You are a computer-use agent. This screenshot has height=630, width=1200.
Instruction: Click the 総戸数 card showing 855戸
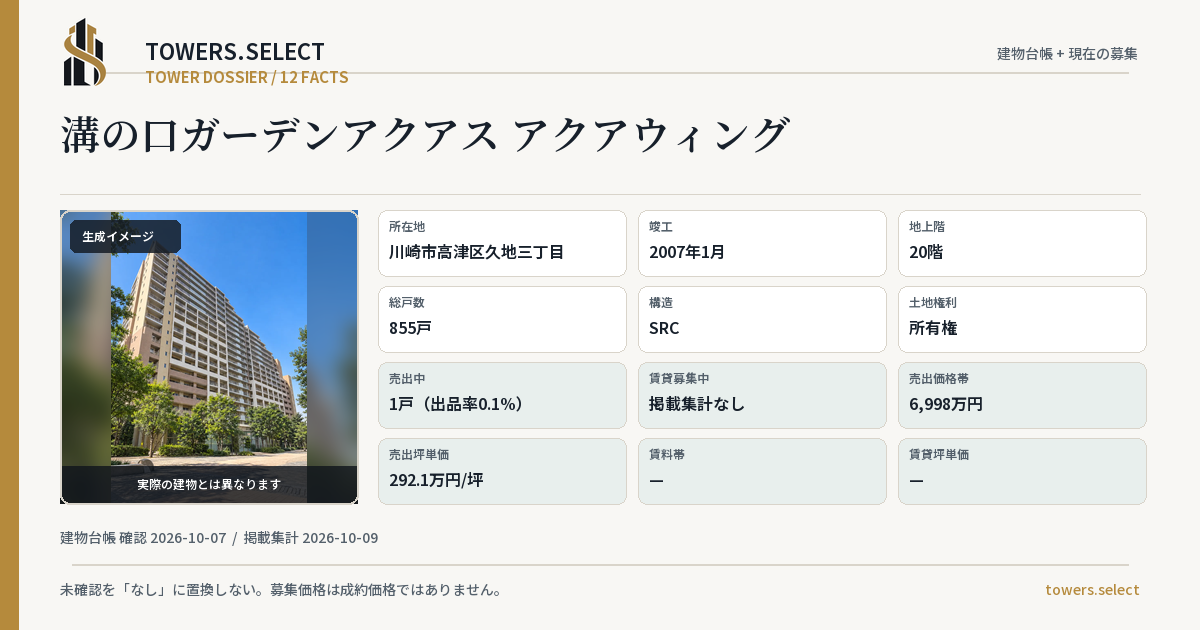502,319
